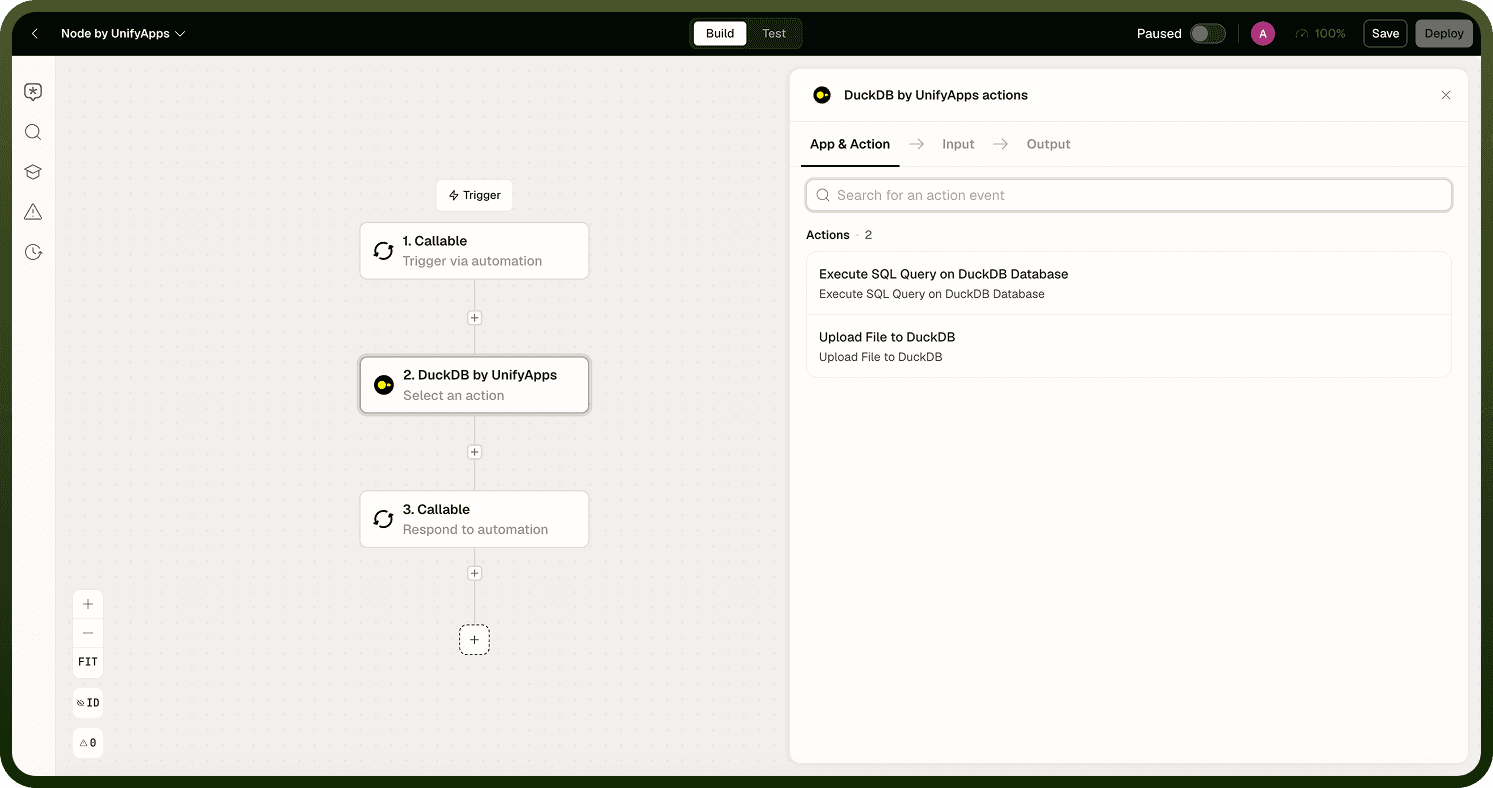
Task: Select the 1. Callable trigger node
Action: (x=475, y=251)
